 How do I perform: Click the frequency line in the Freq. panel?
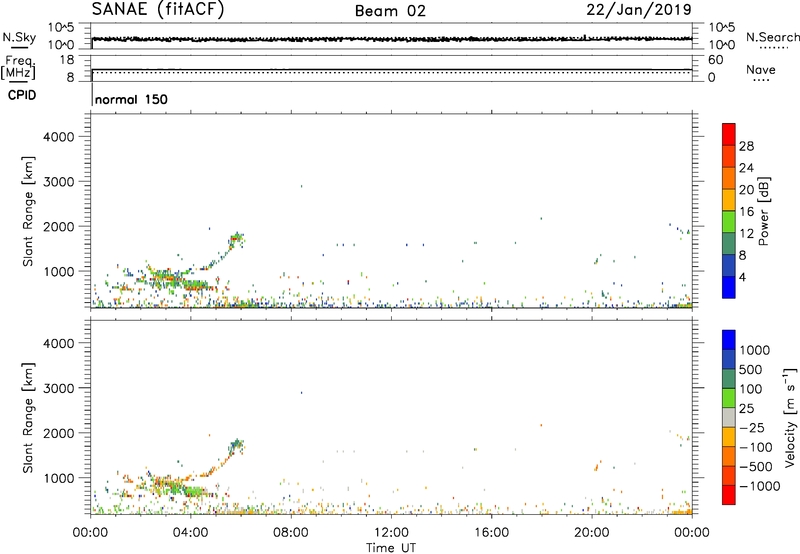click(392, 69)
